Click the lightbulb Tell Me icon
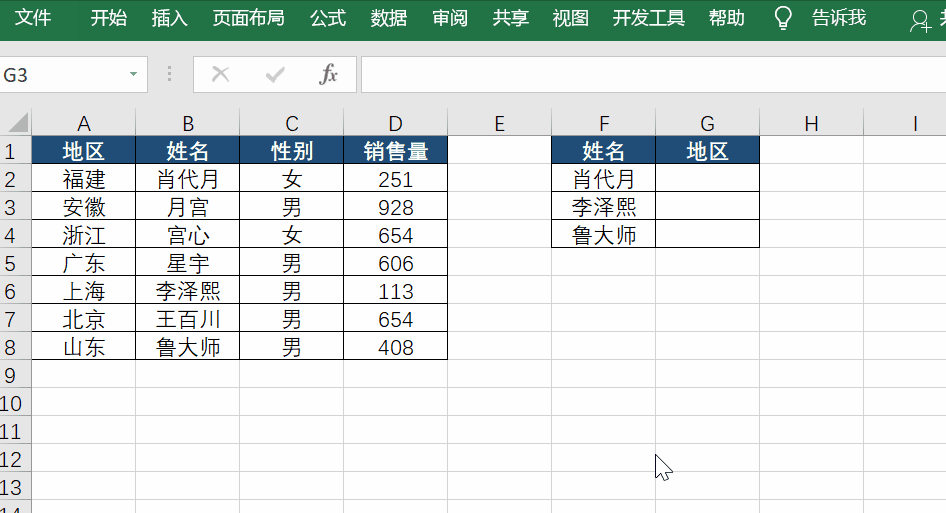 pos(783,18)
